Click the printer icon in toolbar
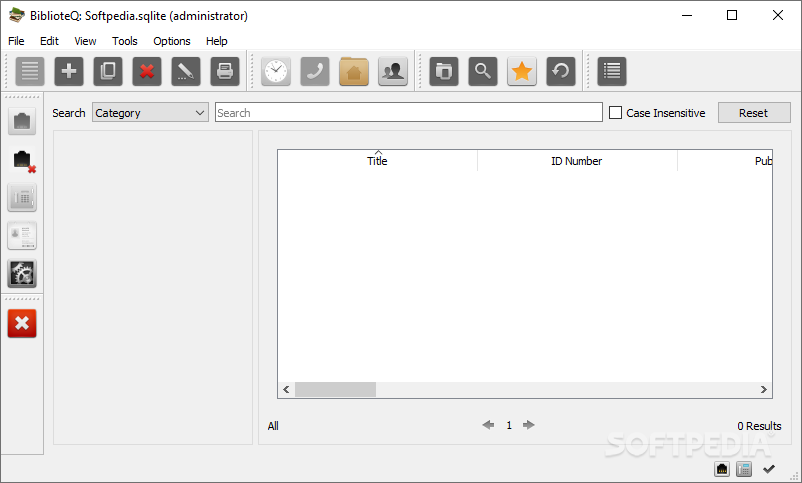 (x=225, y=71)
